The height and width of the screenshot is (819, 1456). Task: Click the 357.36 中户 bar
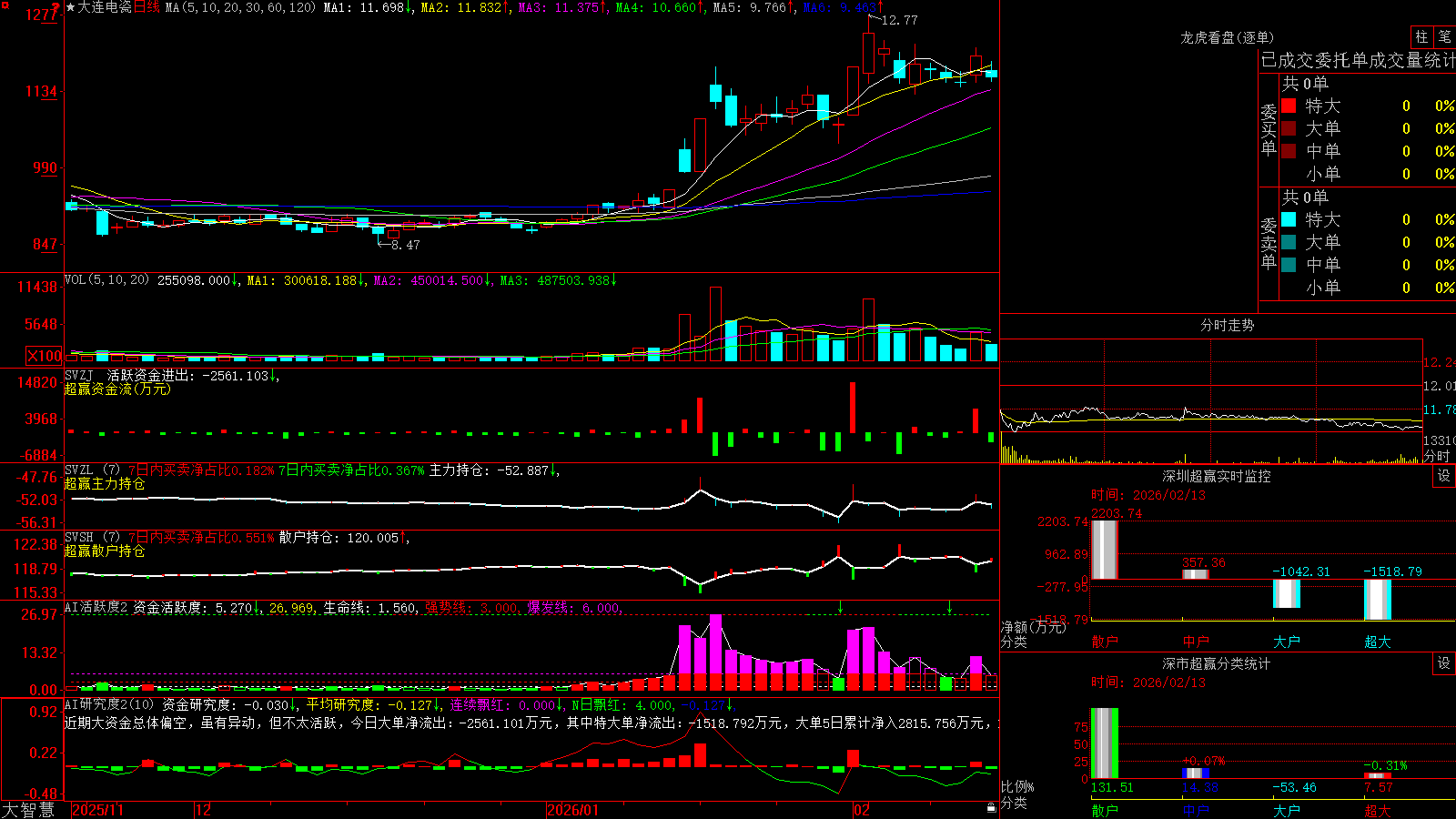1196,574
